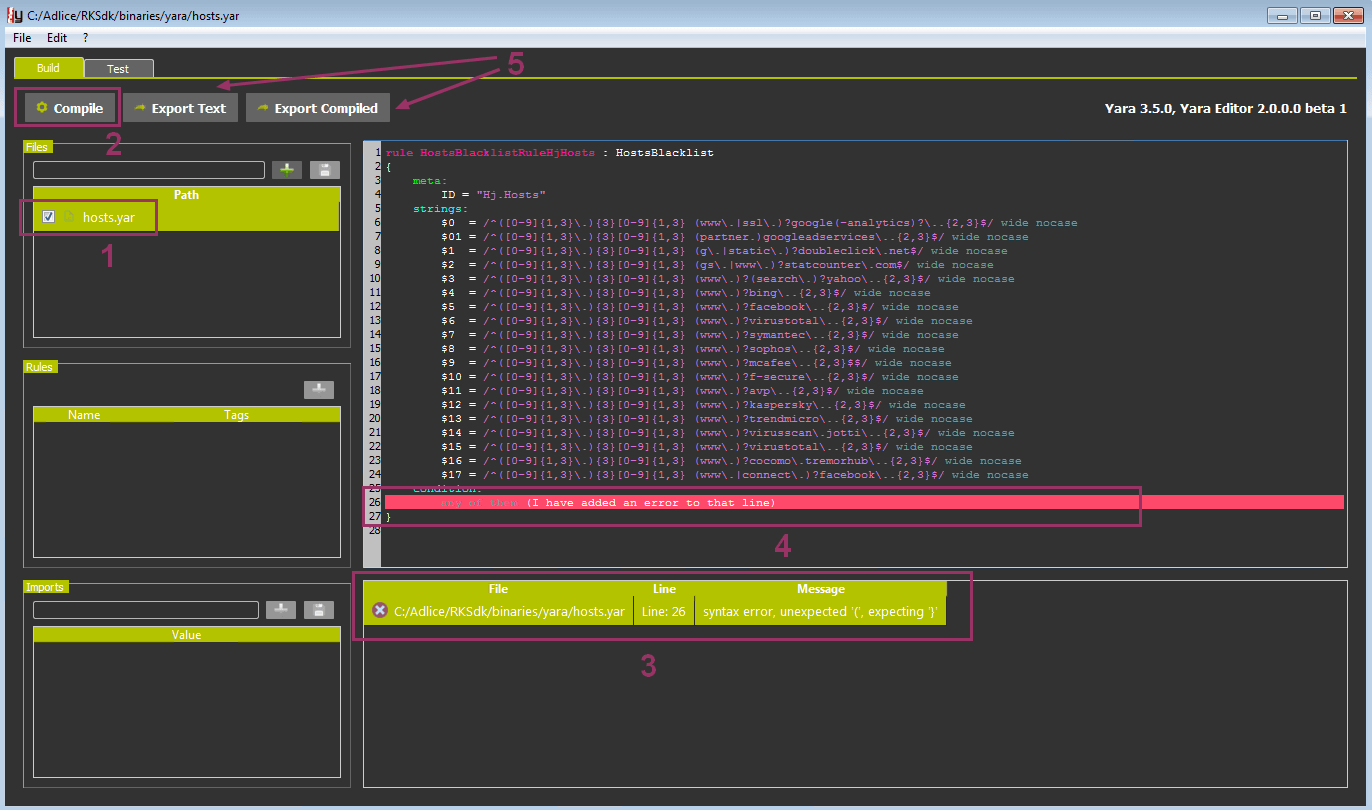Click the Files path input field
This screenshot has width=1372, height=810.
(x=148, y=170)
